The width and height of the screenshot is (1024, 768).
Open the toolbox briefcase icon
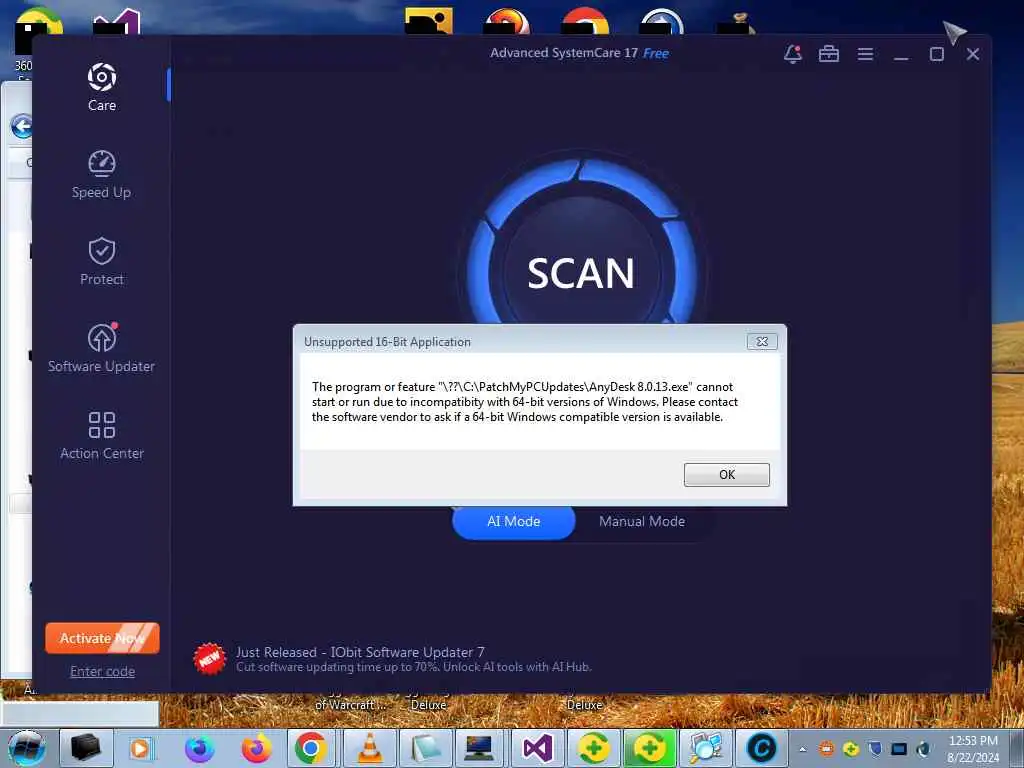pyautogui.click(x=829, y=54)
